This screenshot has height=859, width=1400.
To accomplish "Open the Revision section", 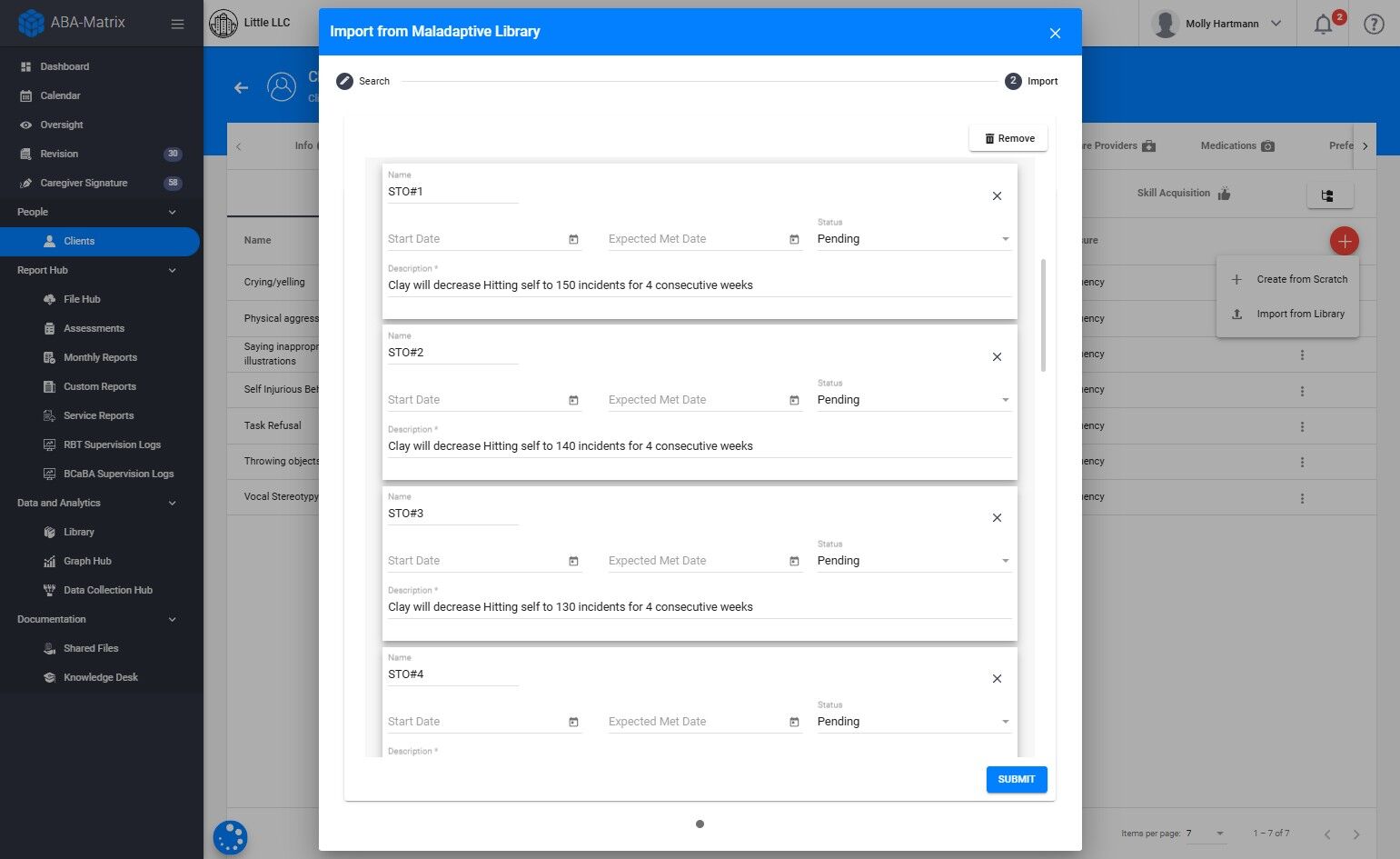I will click(x=59, y=154).
